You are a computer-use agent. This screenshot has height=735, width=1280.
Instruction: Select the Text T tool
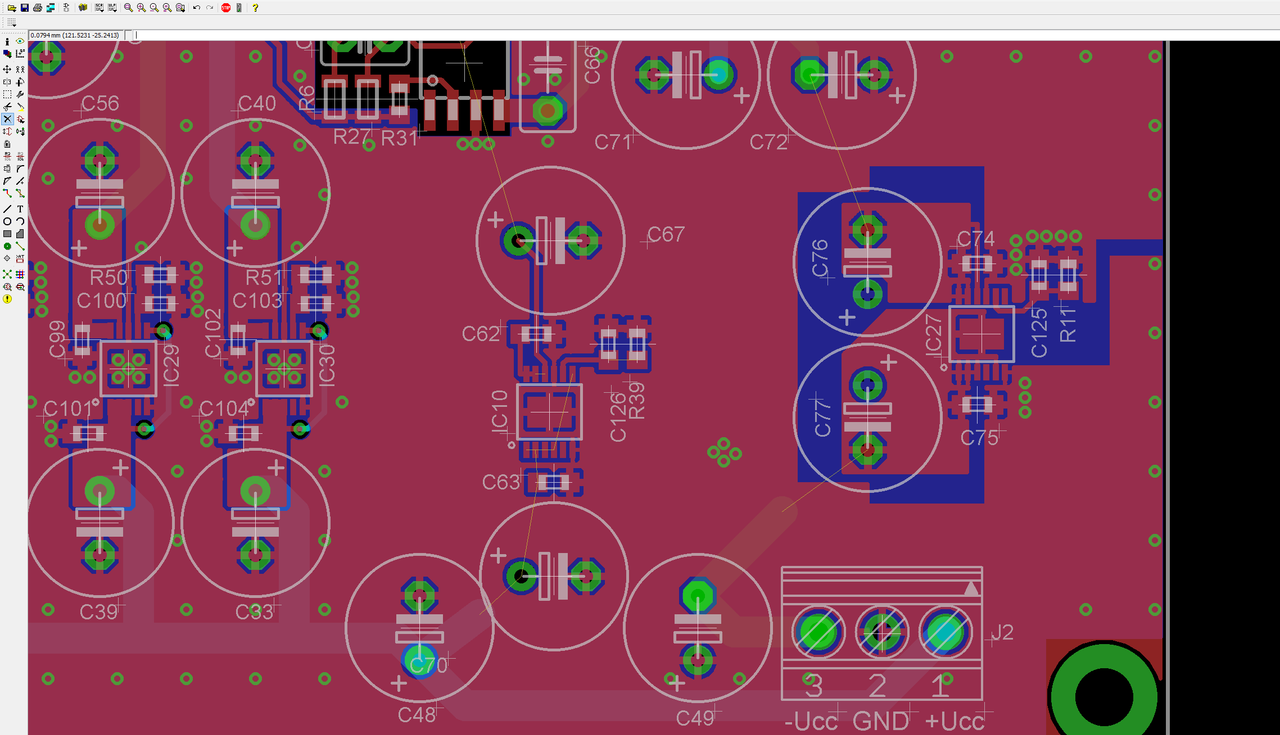(20, 208)
